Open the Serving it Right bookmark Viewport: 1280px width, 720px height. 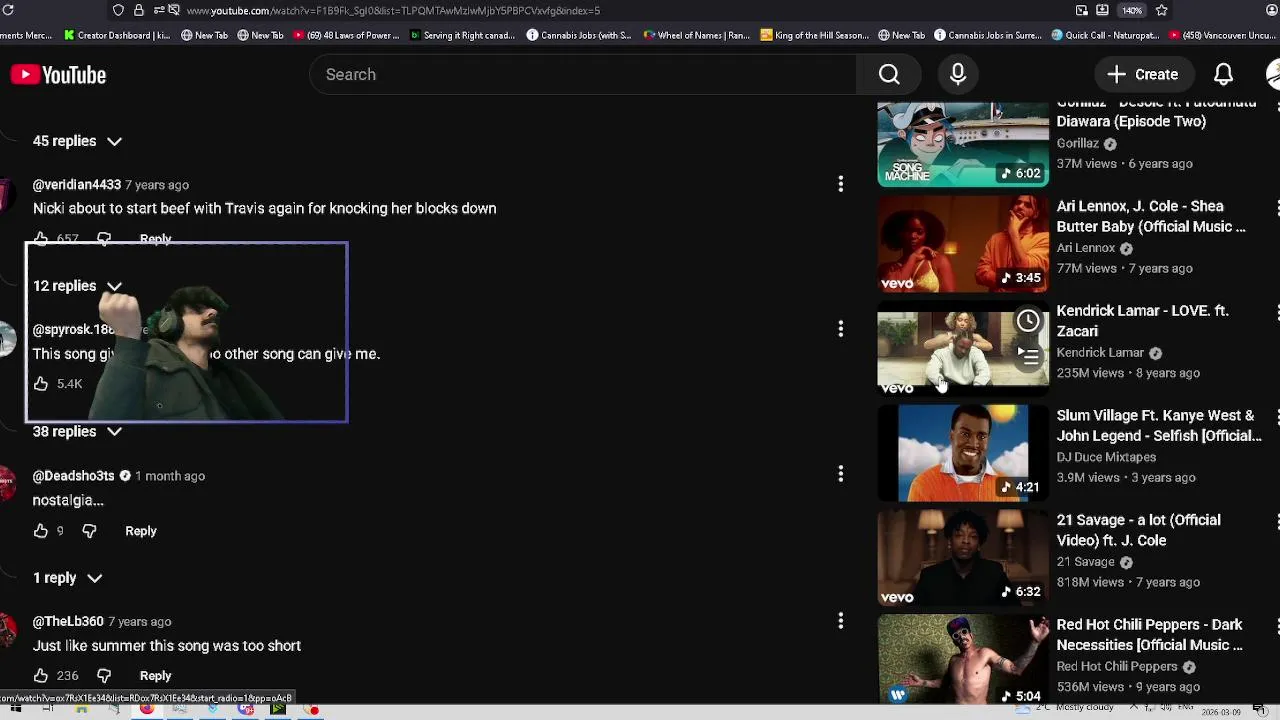coord(463,35)
